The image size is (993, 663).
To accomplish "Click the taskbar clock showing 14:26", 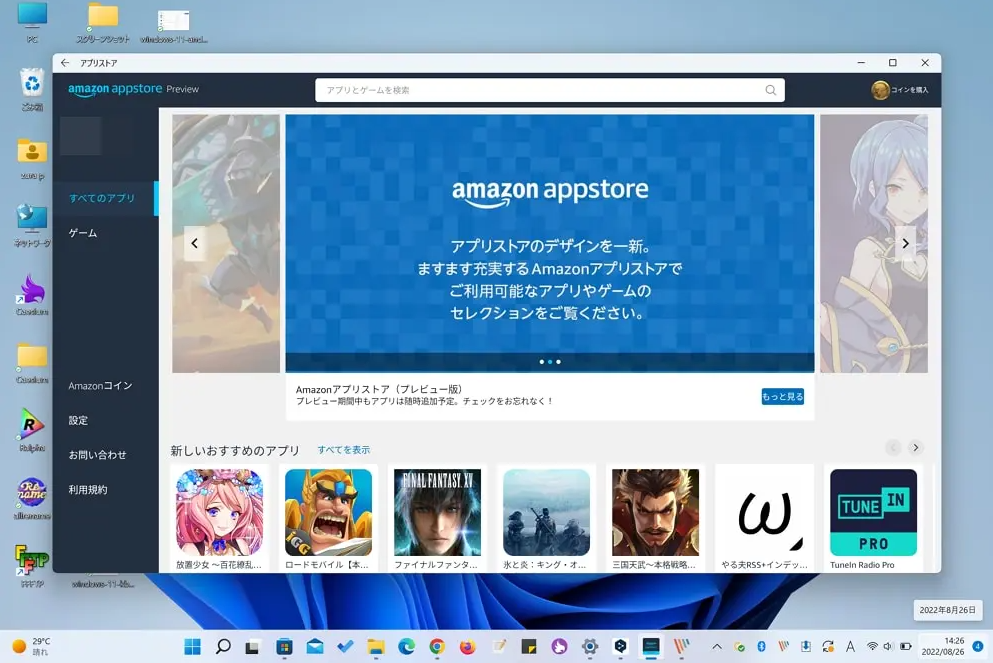I will click(x=944, y=647).
